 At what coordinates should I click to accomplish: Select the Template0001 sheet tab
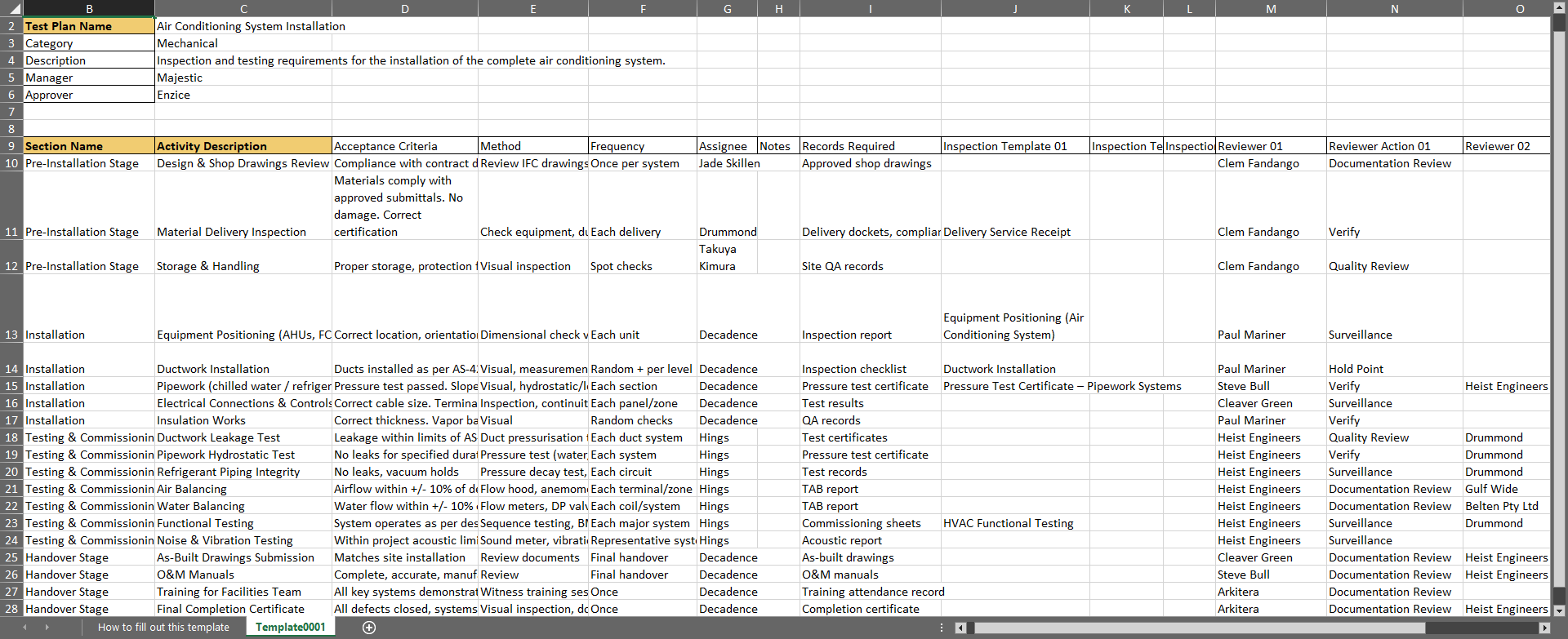(x=290, y=628)
